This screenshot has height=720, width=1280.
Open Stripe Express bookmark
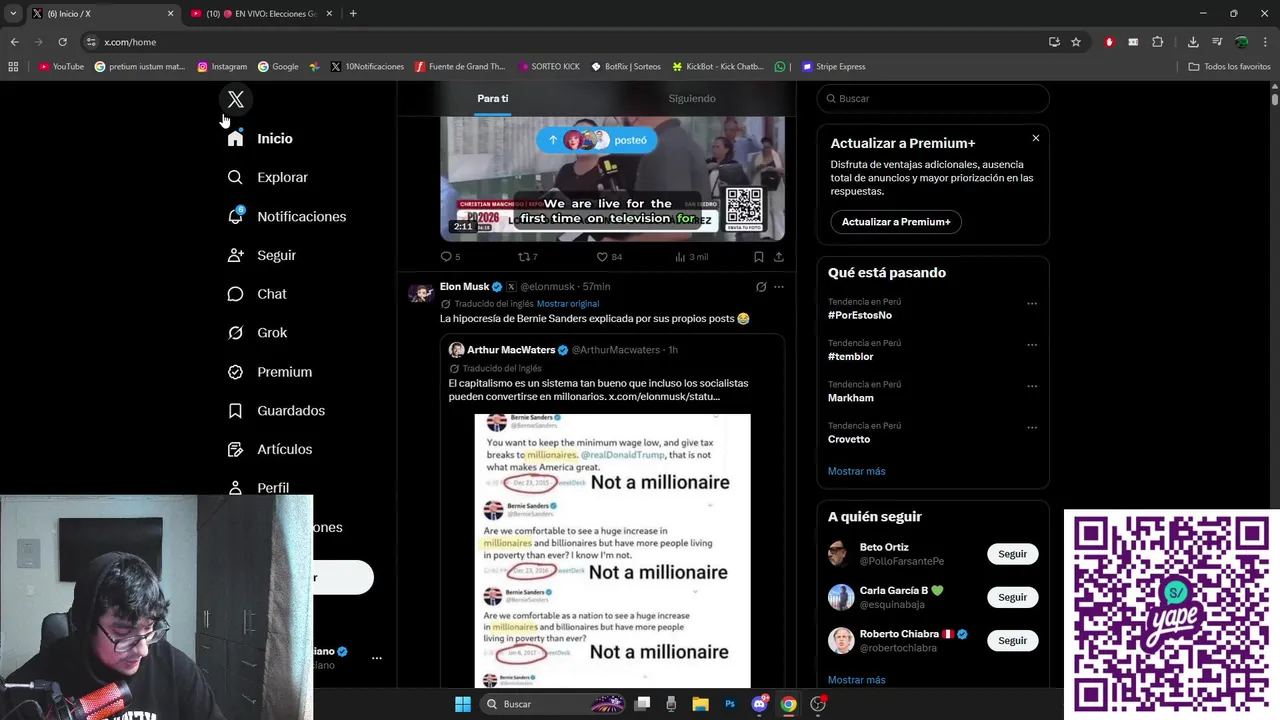pyautogui.click(x=833, y=67)
